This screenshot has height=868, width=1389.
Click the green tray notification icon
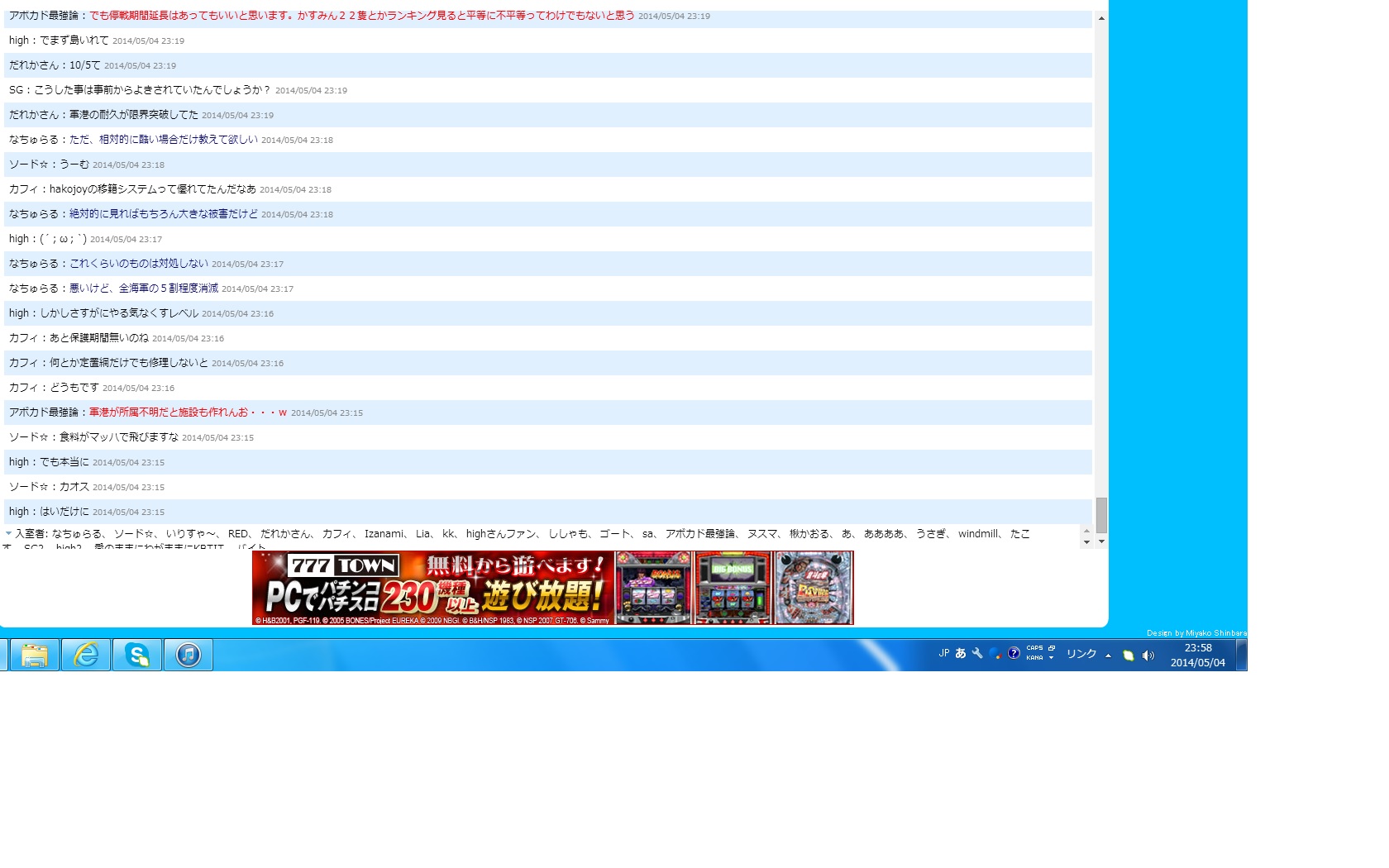(x=1129, y=656)
